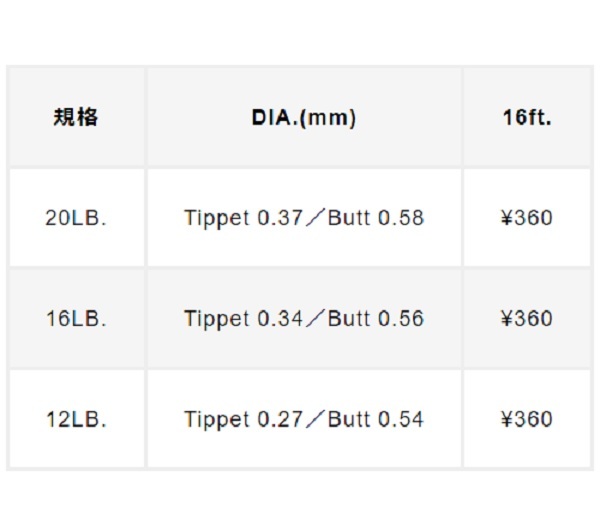Viewport: 600px width, 526px height.
Task: Click Tippet 0.27／Butt 0.54 cell
Action: pyautogui.click(x=304, y=419)
